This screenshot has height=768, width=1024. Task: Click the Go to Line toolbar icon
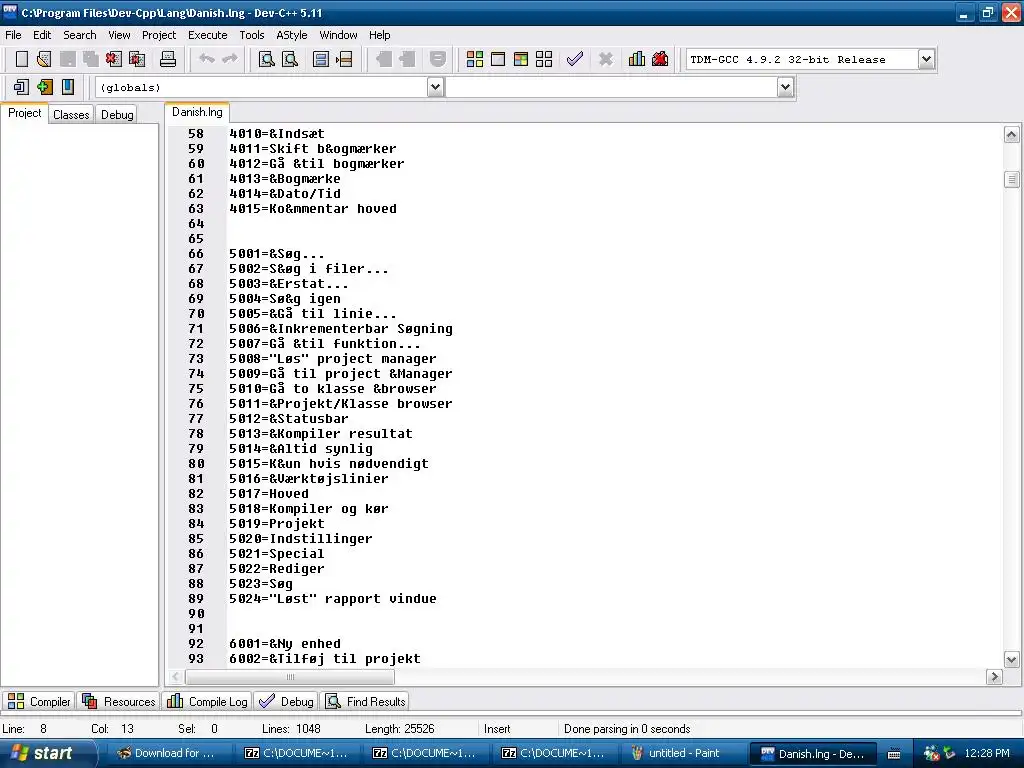point(344,59)
